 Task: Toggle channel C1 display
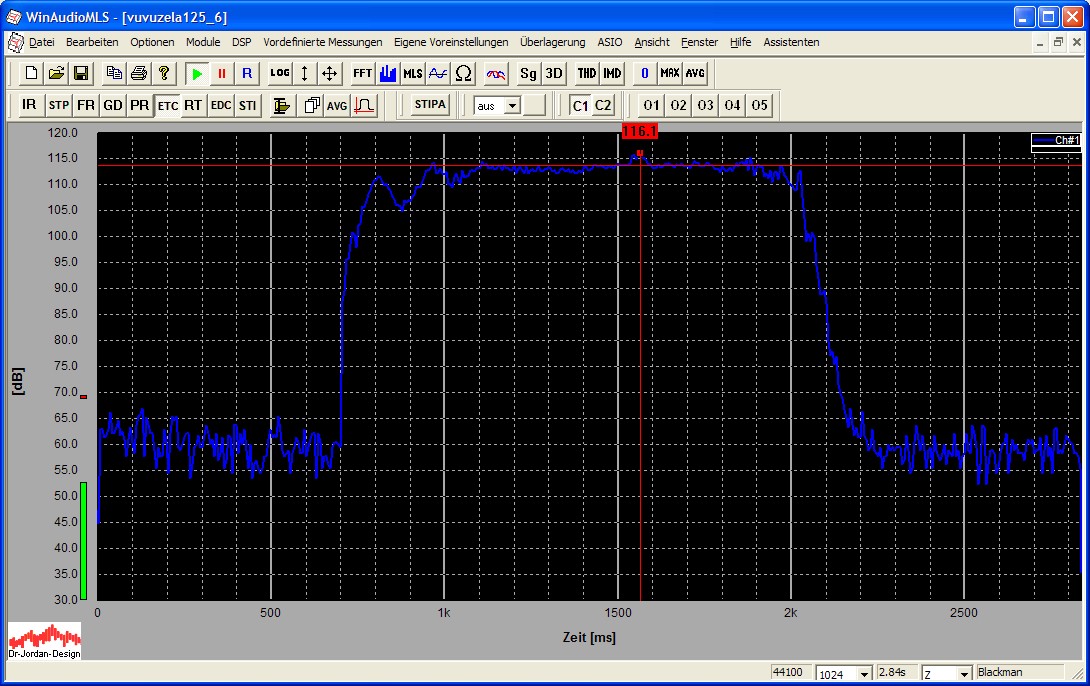(580, 105)
